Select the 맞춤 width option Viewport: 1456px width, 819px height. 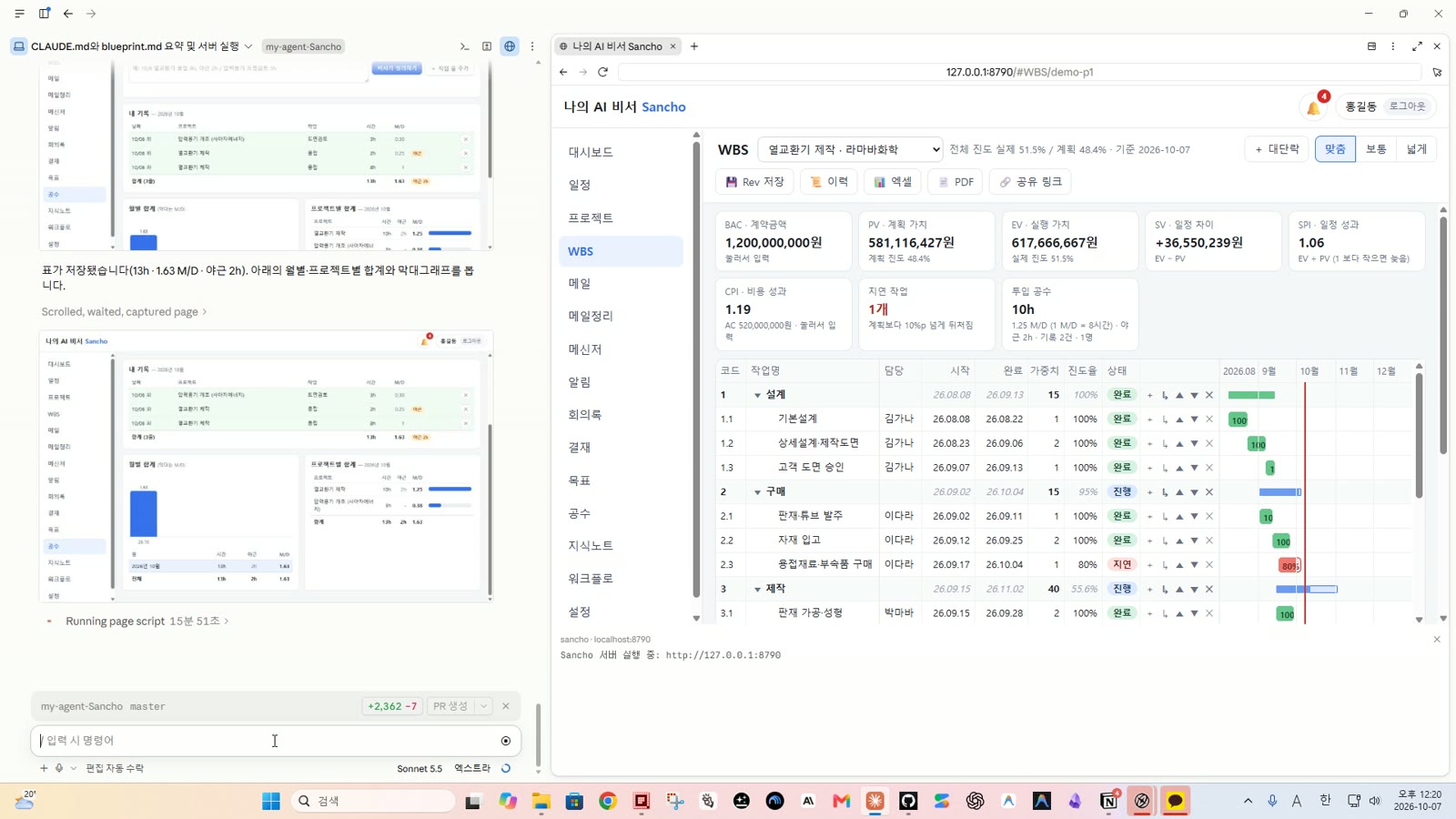[1335, 149]
